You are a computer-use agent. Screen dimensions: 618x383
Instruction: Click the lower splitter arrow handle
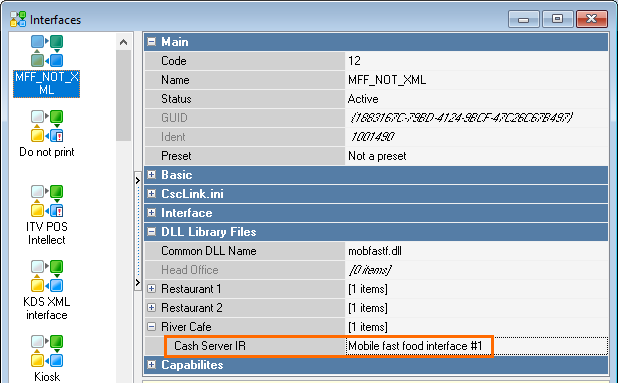point(138,282)
